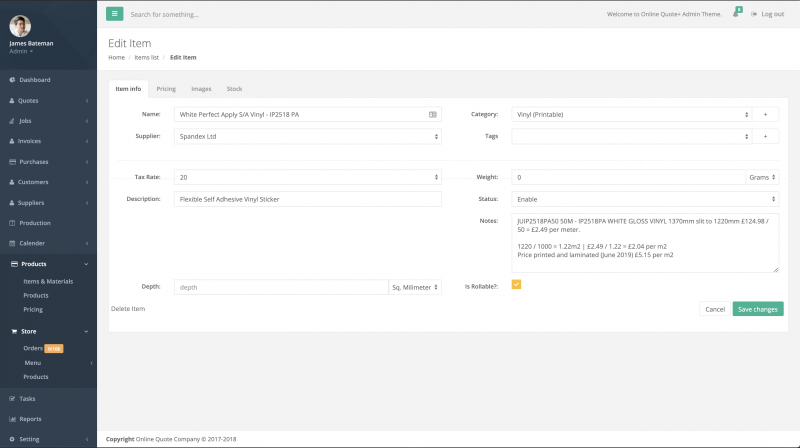Image resolution: width=800 pixels, height=448 pixels.
Task: Click the plus button beside Category
Action: click(765, 115)
